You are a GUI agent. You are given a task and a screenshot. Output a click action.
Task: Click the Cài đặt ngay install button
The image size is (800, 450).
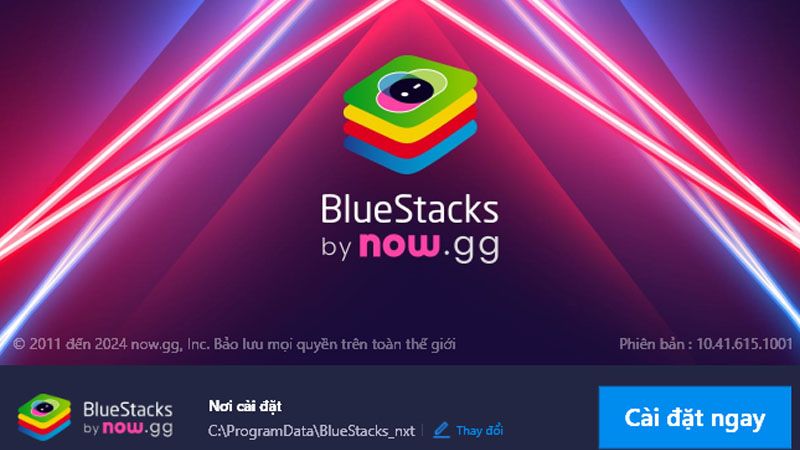pos(694,417)
